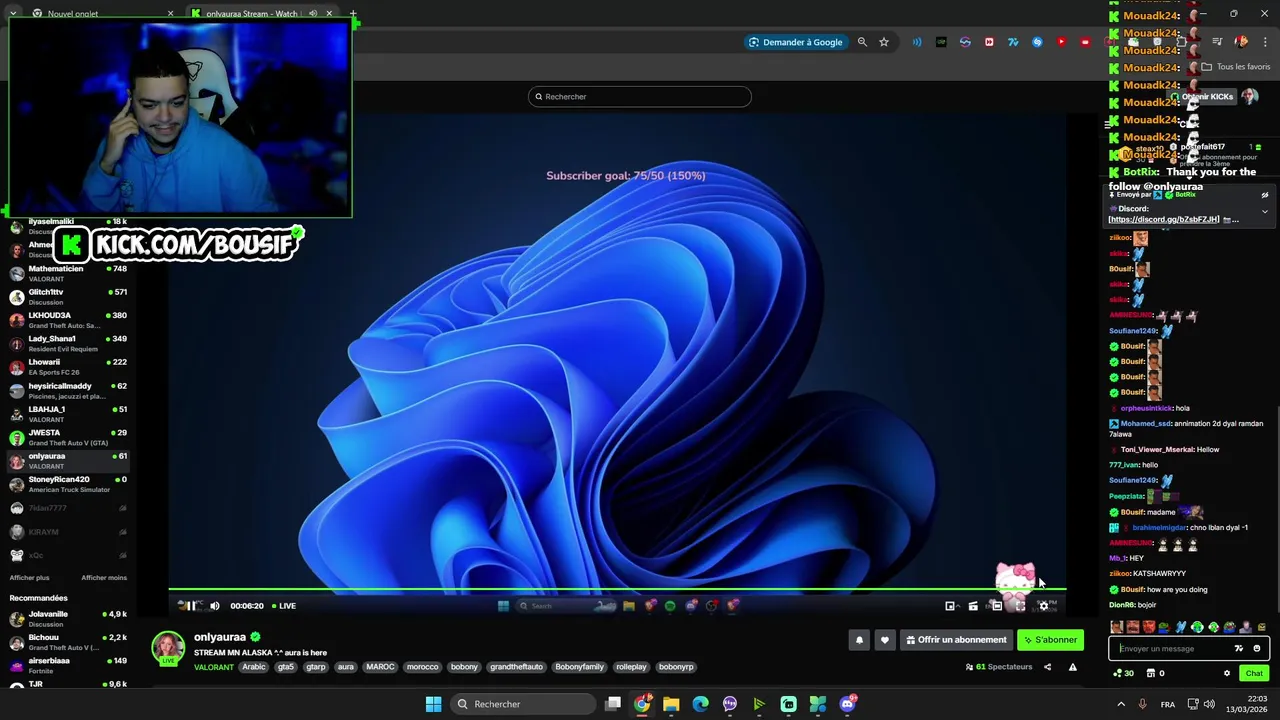
Task: Open the Windows Start menu
Action: pos(433,704)
